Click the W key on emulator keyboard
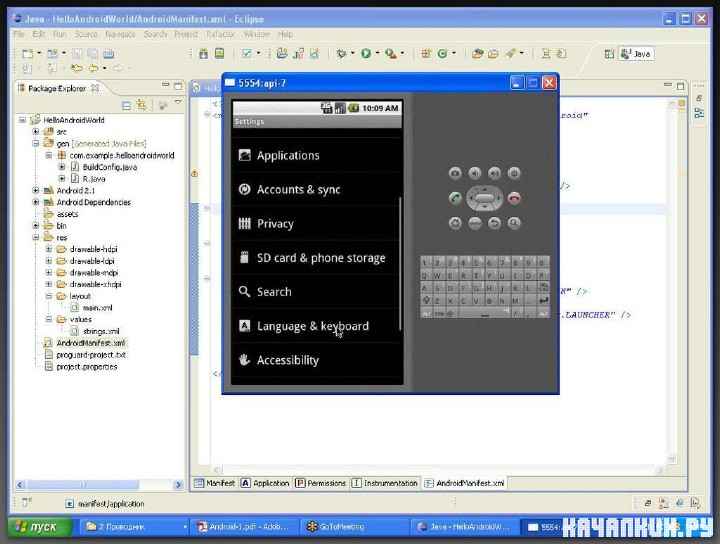 437,275
